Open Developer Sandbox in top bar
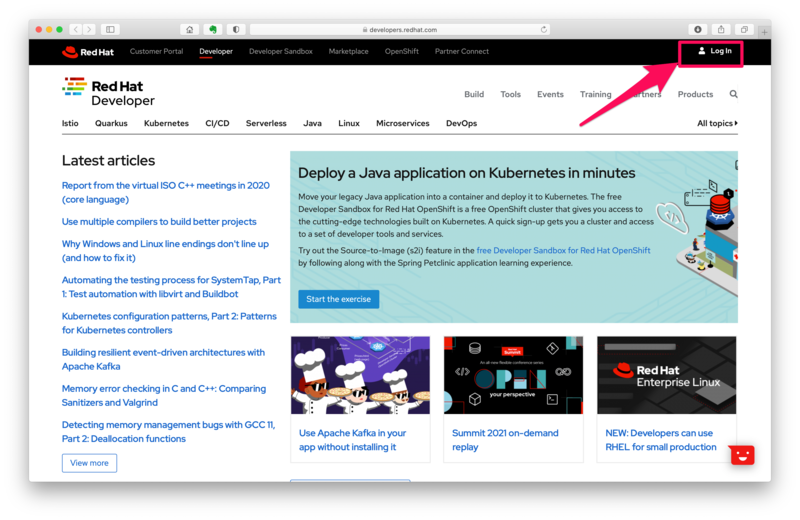 281,52
